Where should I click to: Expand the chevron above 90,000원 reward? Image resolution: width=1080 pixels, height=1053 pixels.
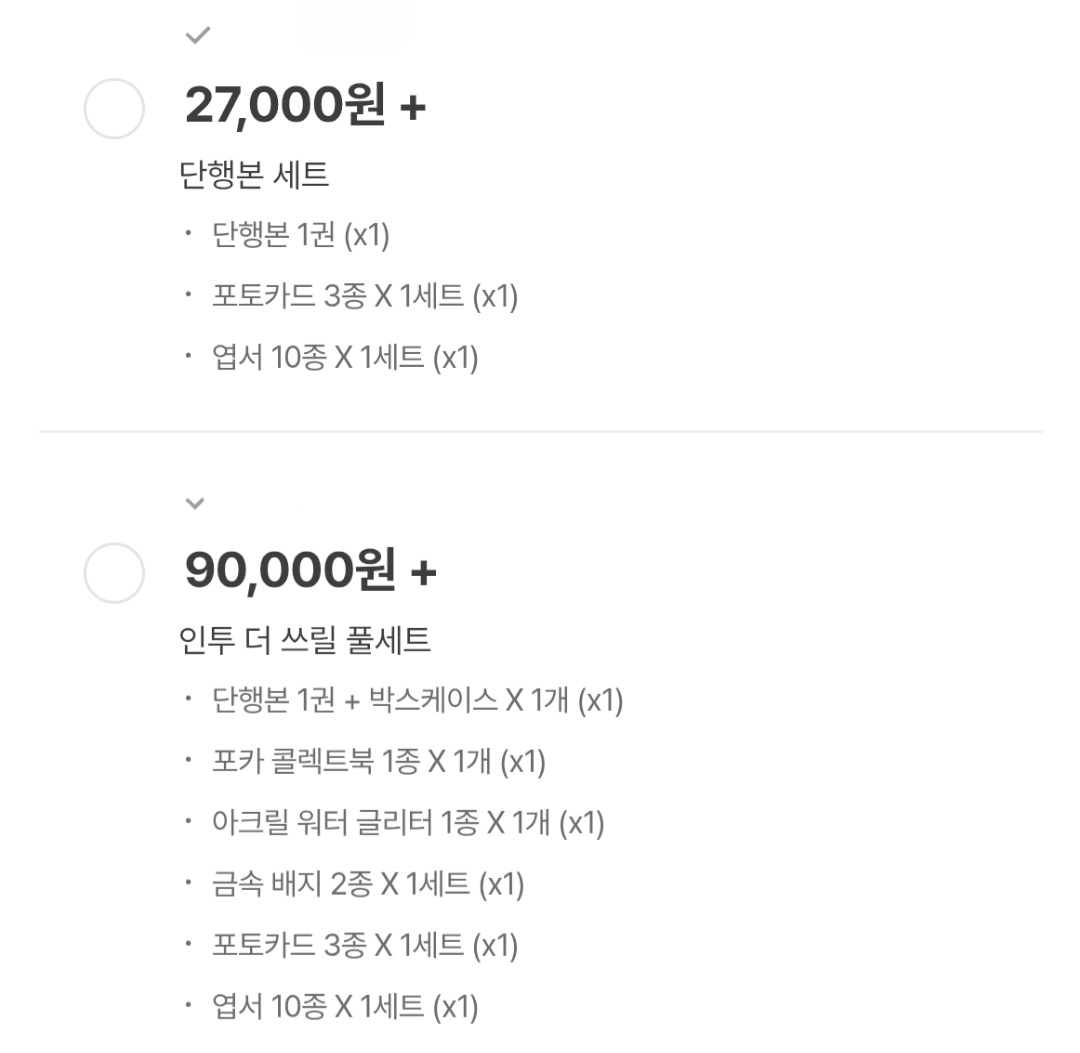[195, 503]
